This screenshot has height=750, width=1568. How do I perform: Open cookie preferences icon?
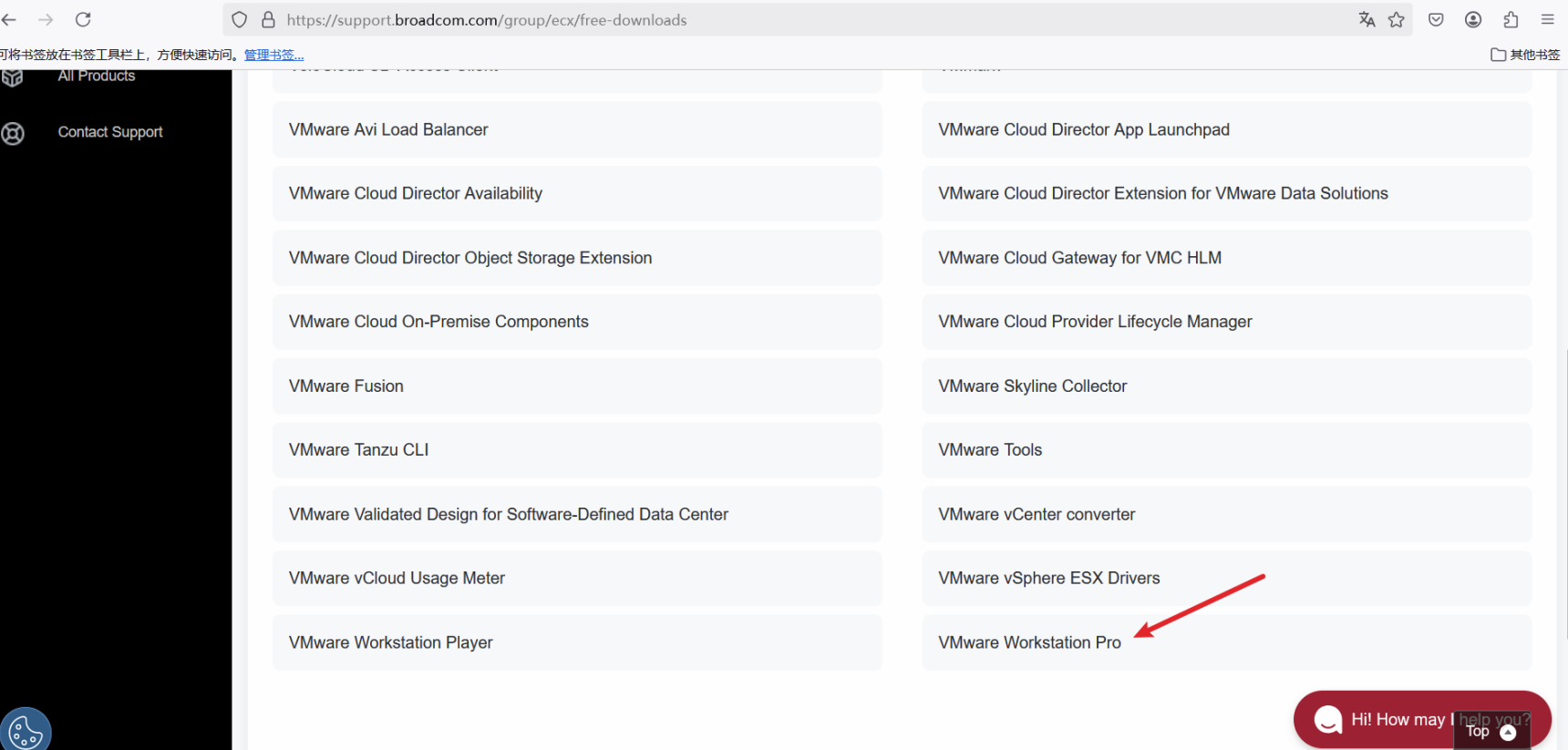(x=25, y=732)
